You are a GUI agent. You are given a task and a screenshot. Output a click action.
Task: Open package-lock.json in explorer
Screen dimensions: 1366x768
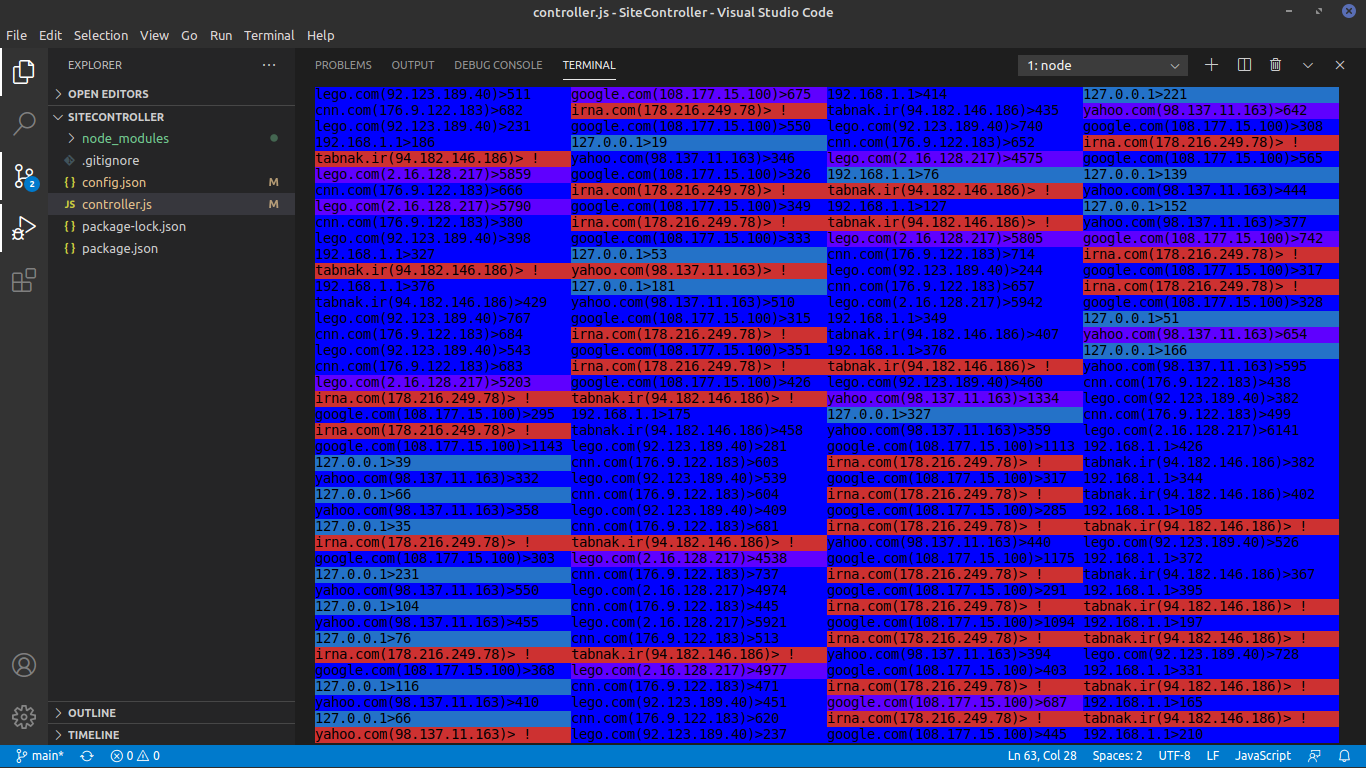[172, 226]
